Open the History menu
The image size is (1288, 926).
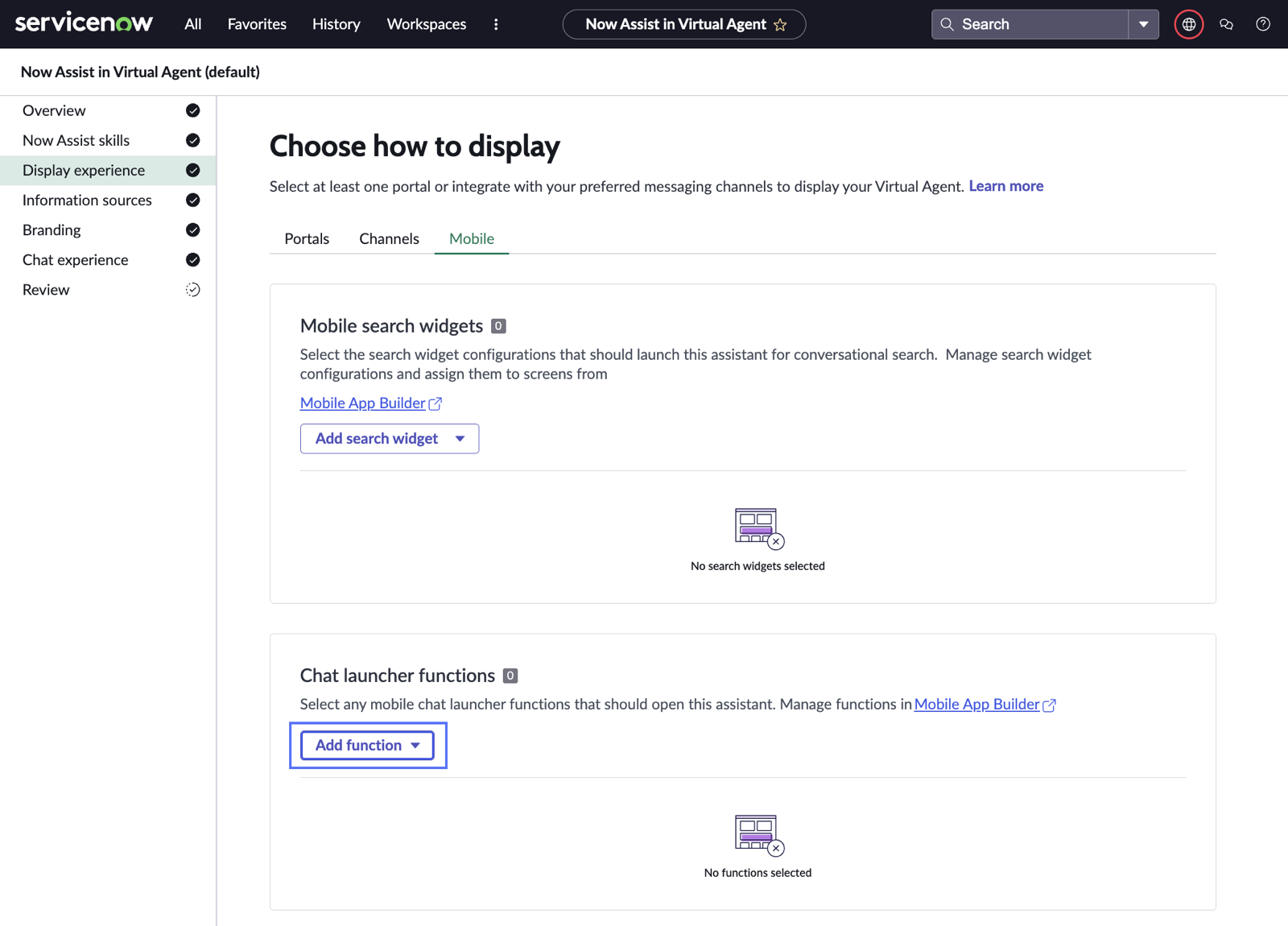[336, 24]
